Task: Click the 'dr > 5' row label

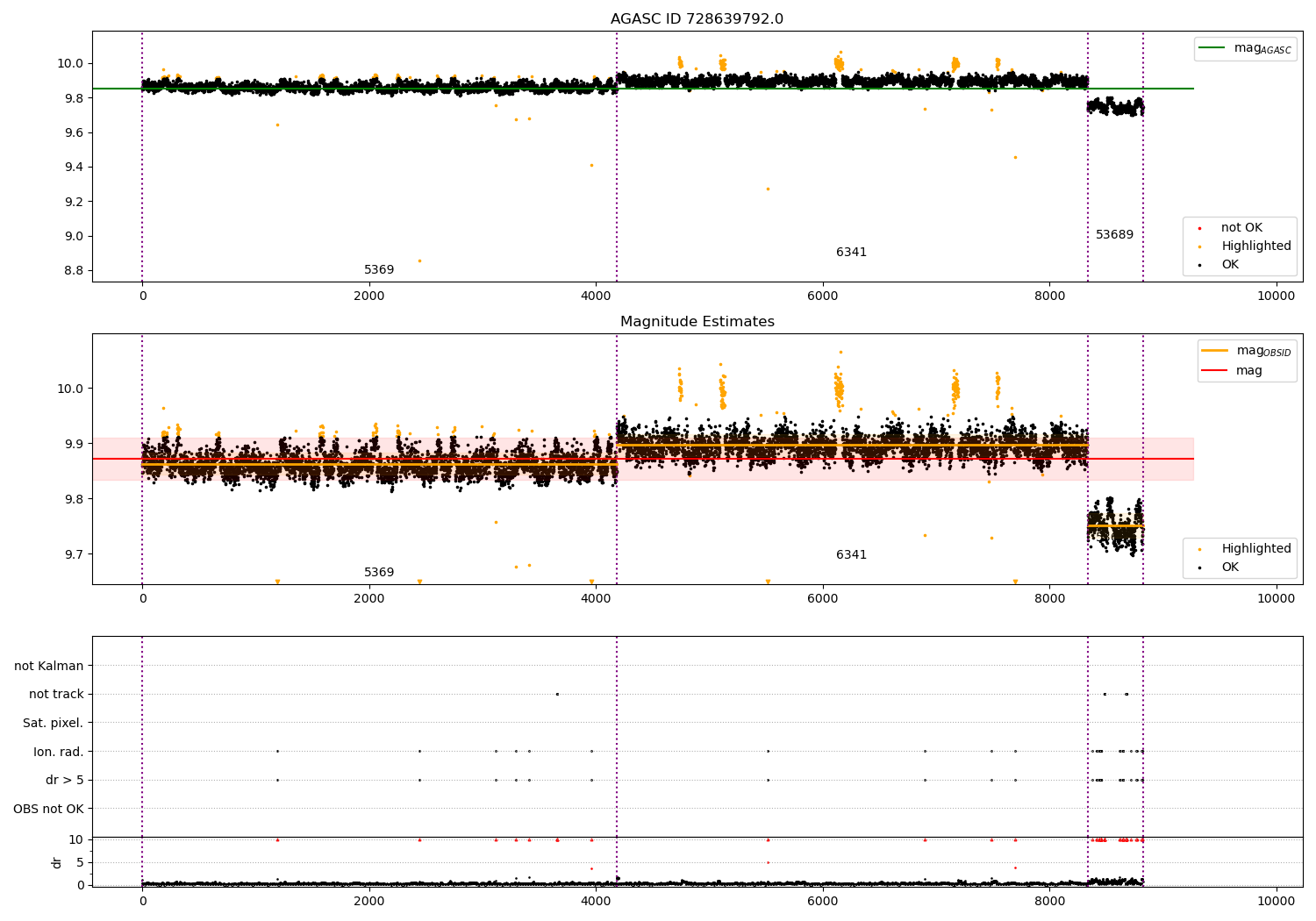Action: [65, 780]
